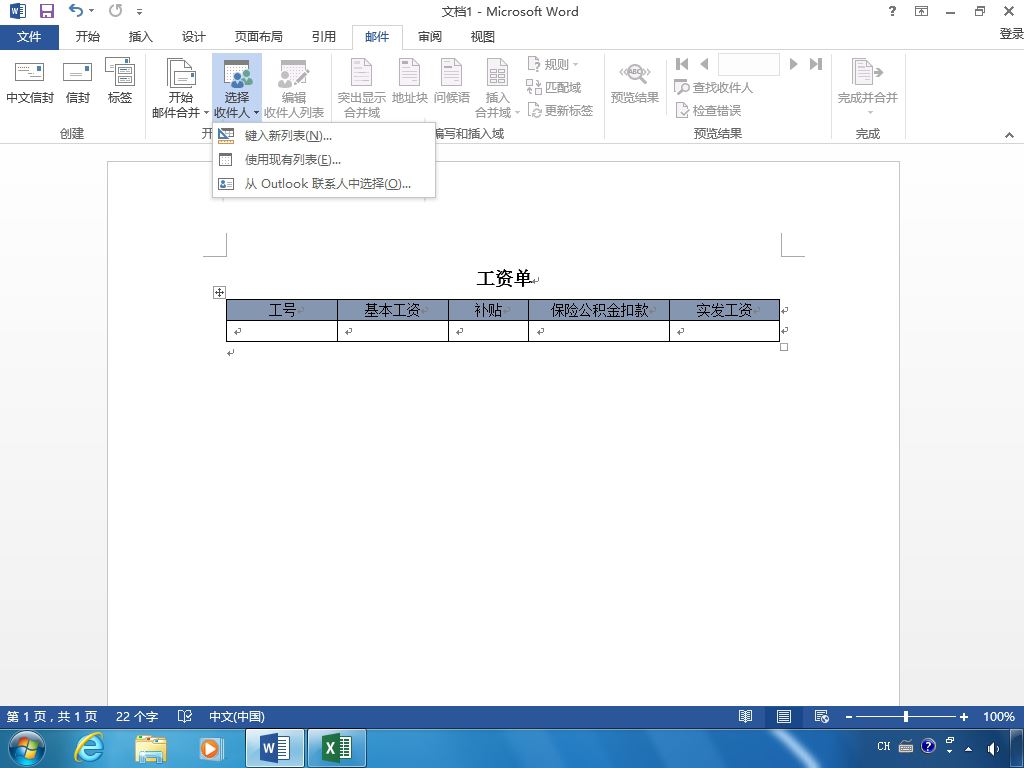This screenshot has height=768, width=1024.
Task: Click the page count in status bar
Action: coord(52,716)
